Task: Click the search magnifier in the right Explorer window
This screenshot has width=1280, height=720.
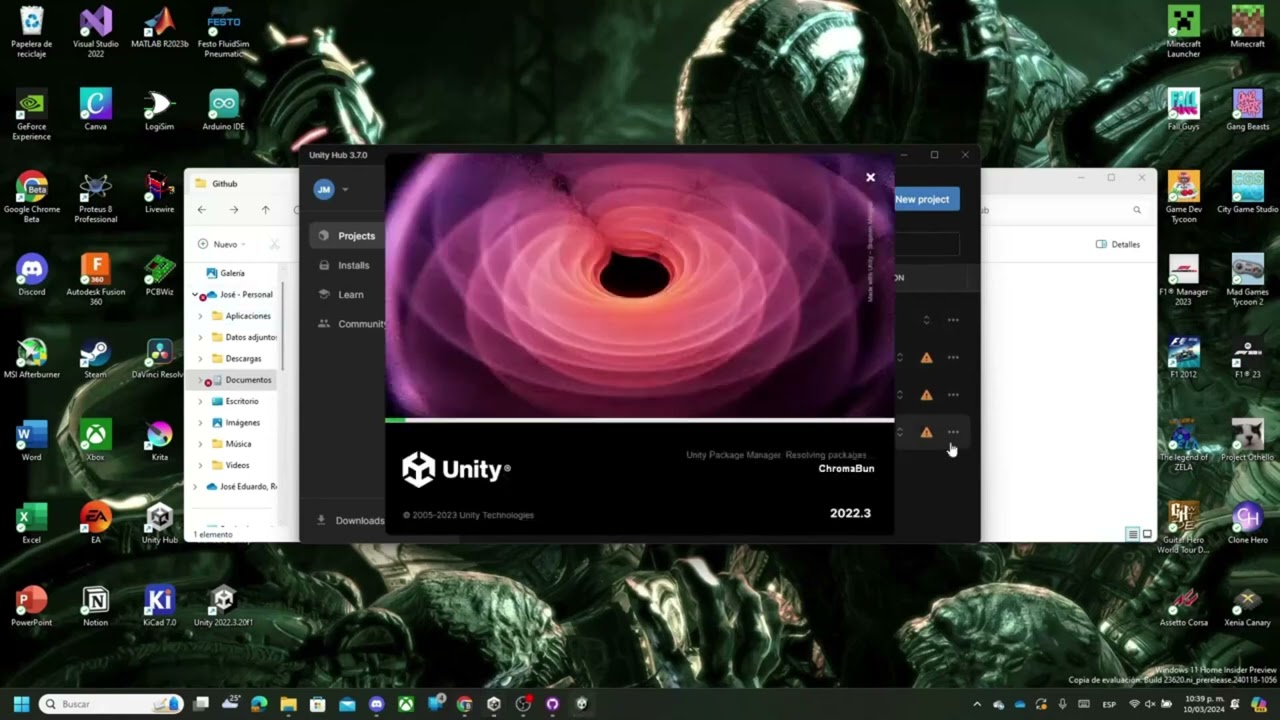Action: coord(1137,210)
